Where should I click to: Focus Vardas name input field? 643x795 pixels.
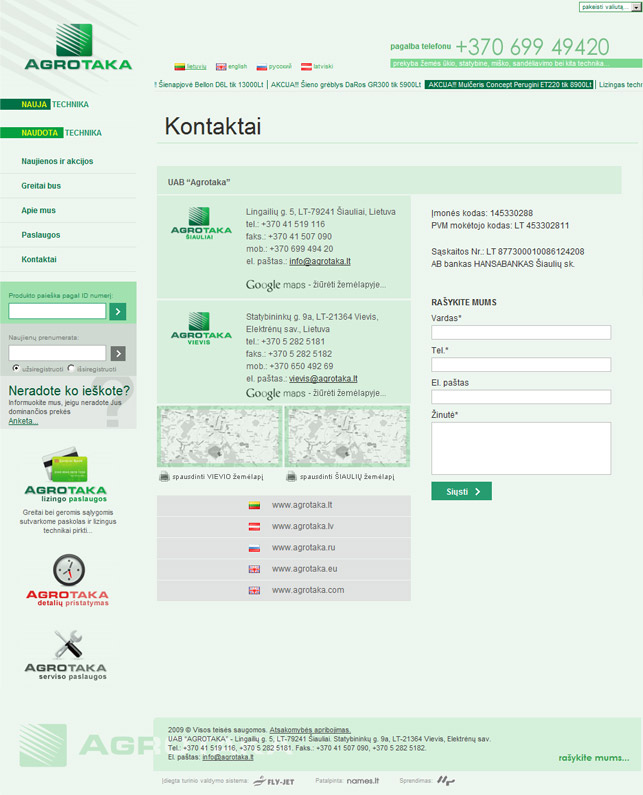tap(521, 333)
